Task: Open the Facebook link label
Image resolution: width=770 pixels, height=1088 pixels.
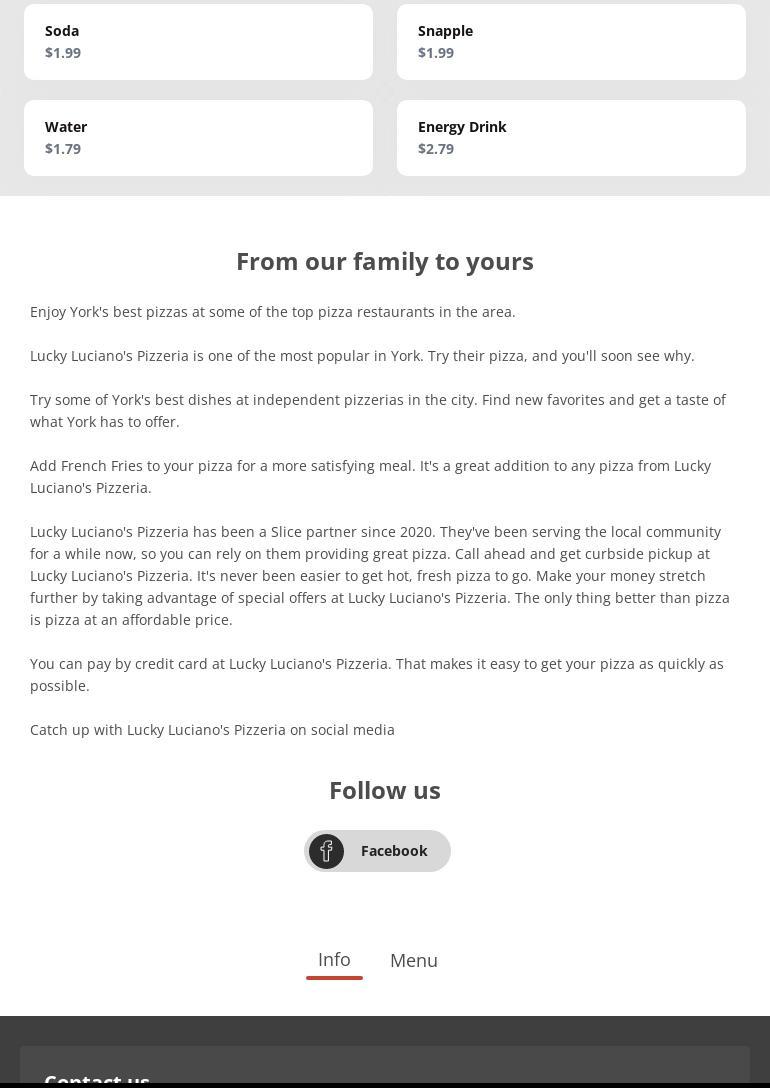Action: [394, 851]
